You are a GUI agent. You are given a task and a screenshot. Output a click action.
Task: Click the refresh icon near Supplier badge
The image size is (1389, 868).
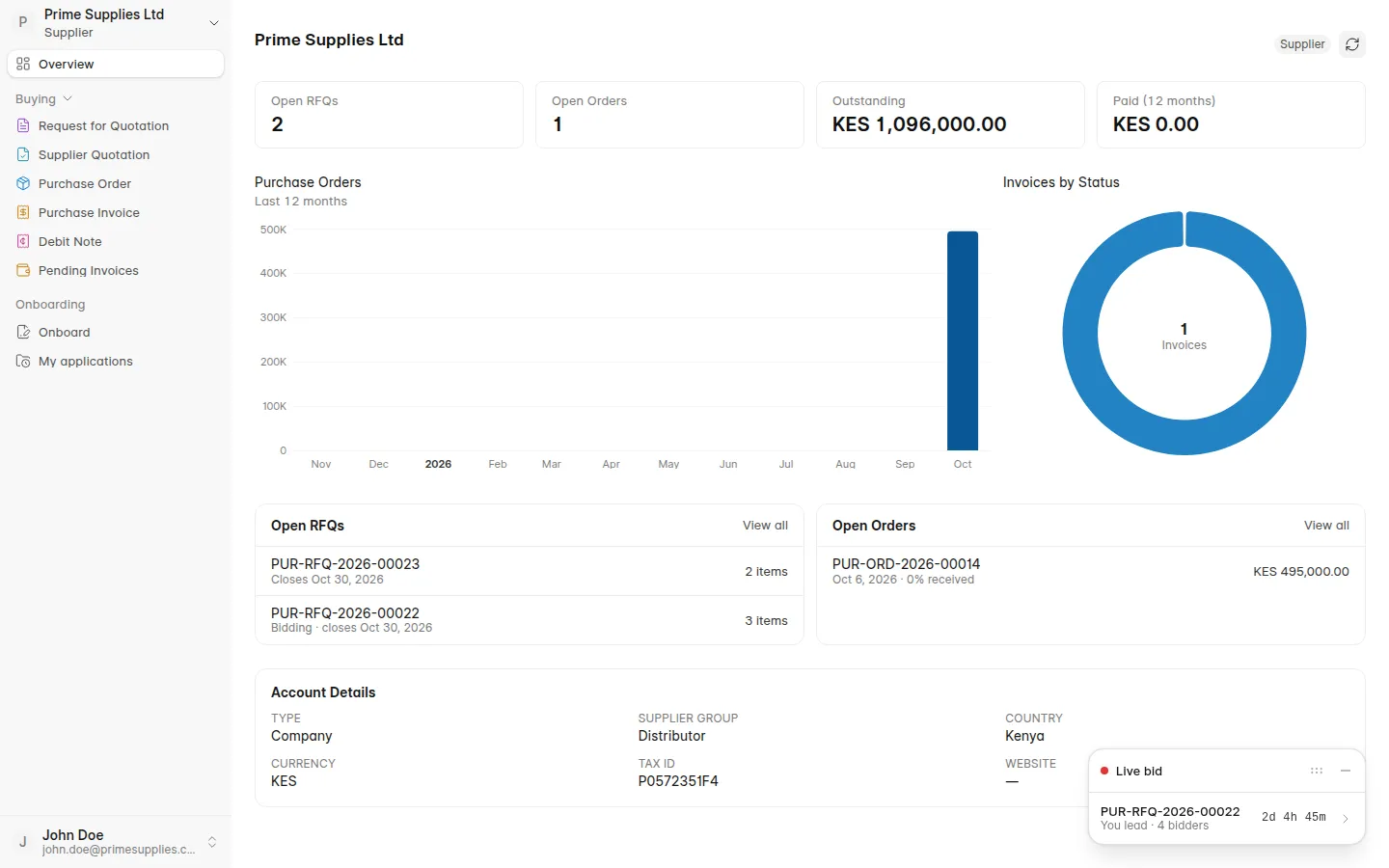pyautogui.click(x=1352, y=44)
